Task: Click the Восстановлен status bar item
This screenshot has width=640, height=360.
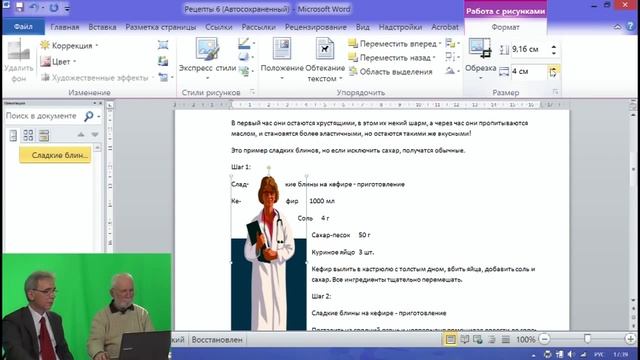Action: tap(217, 340)
